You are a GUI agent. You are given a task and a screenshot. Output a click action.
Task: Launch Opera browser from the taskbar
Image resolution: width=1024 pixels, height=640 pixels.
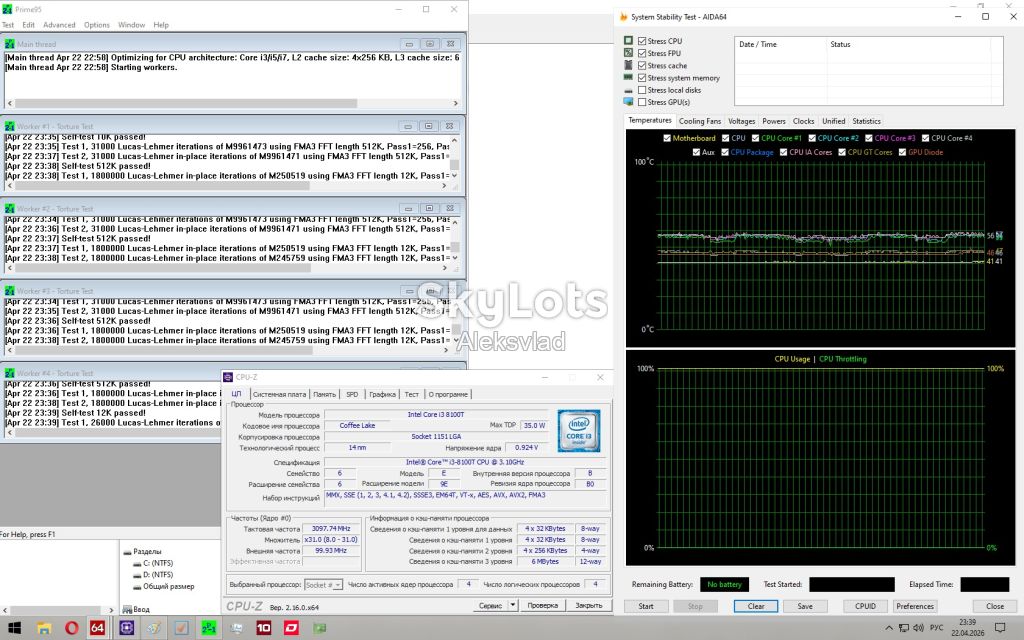(71, 628)
